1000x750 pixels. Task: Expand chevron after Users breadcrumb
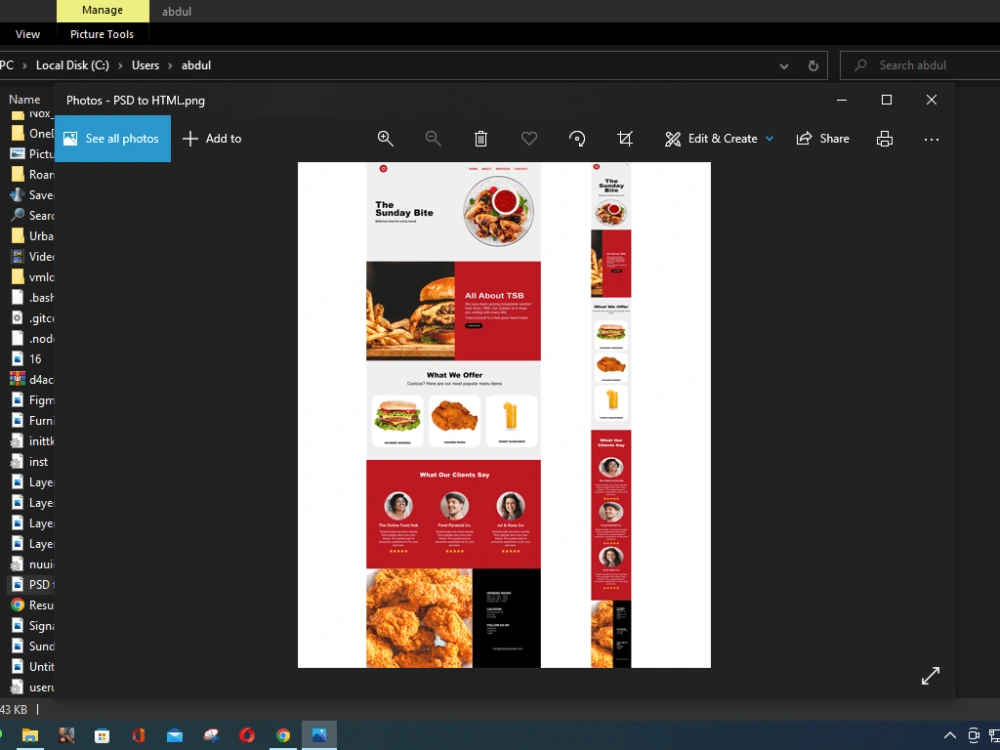pyautogui.click(x=170, y=66)
